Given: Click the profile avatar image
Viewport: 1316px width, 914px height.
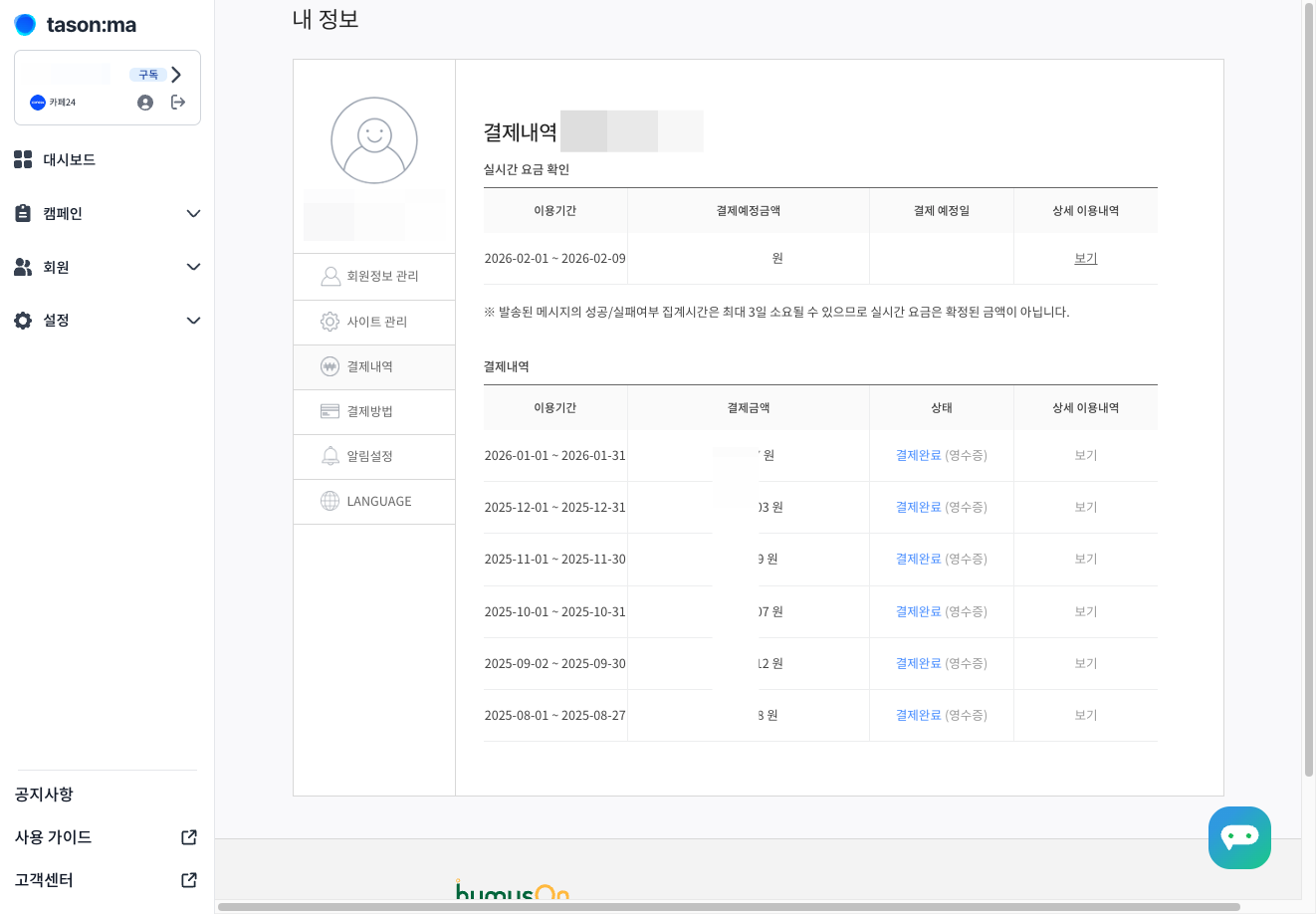Looking at the screenshot, I should point(374,140).
